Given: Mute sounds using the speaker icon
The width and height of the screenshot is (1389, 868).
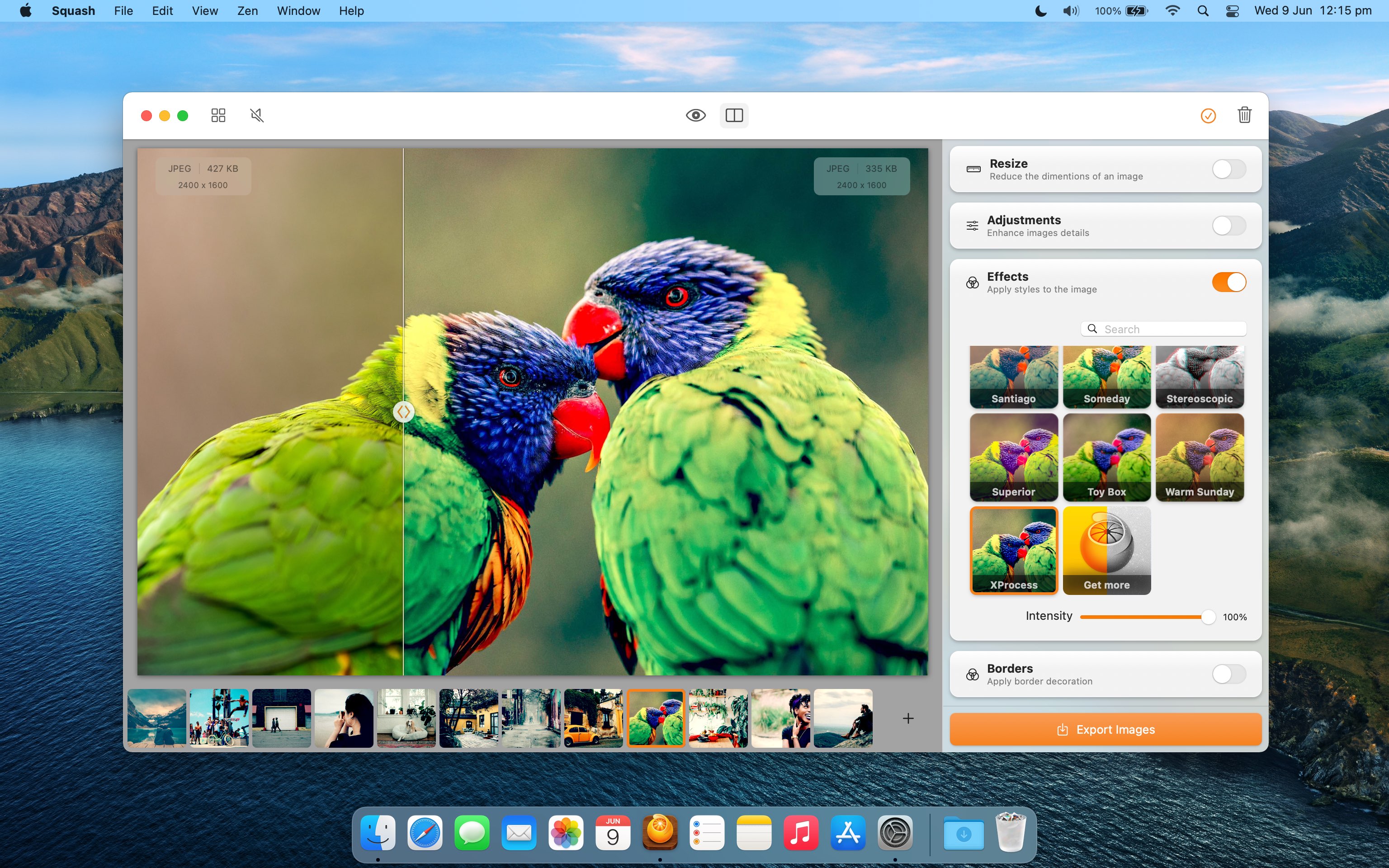Looking at the screenshot, I should (256, 115).
